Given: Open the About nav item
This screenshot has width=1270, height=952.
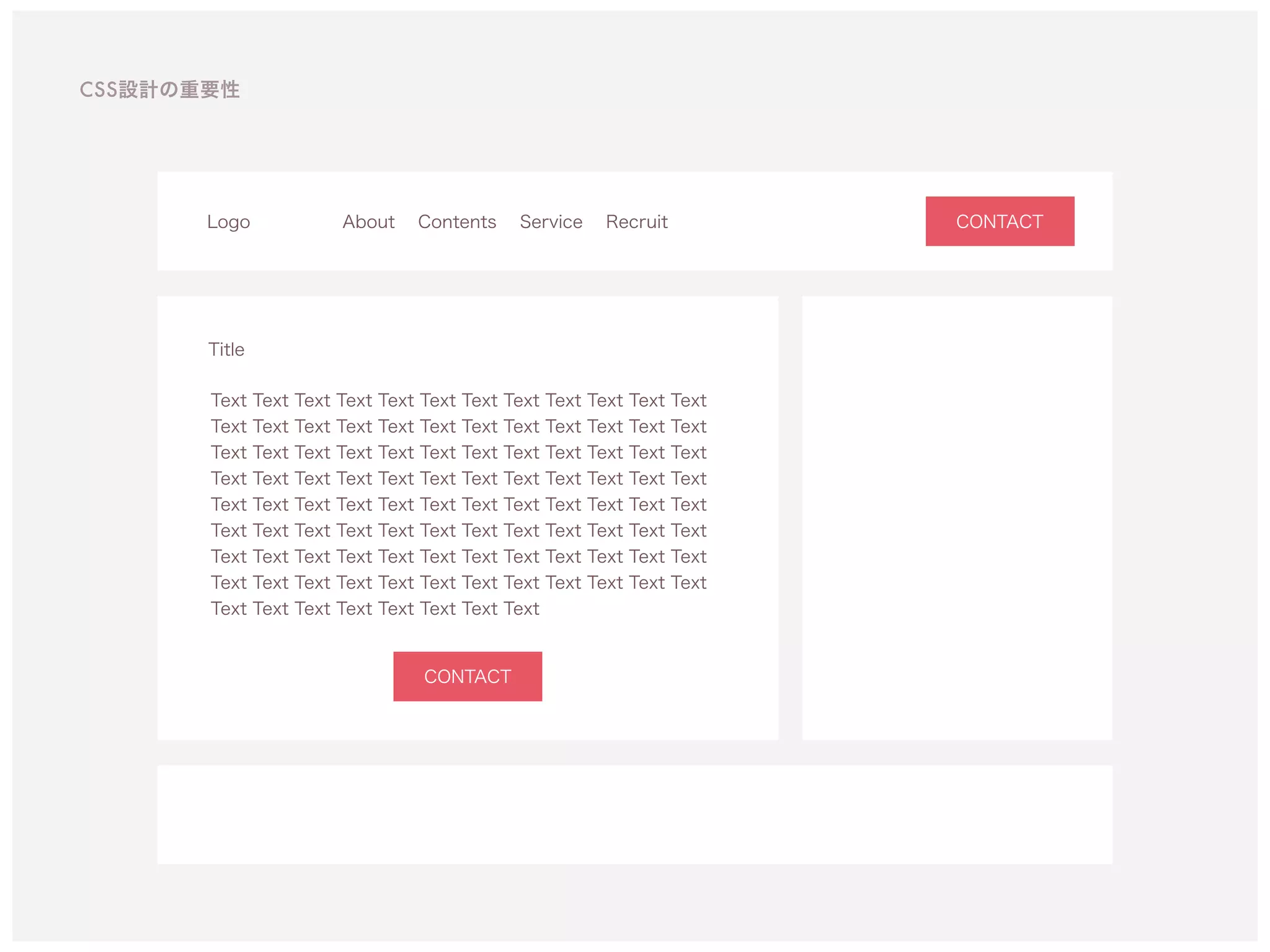Looking at the screenshot, I should 368,222.
